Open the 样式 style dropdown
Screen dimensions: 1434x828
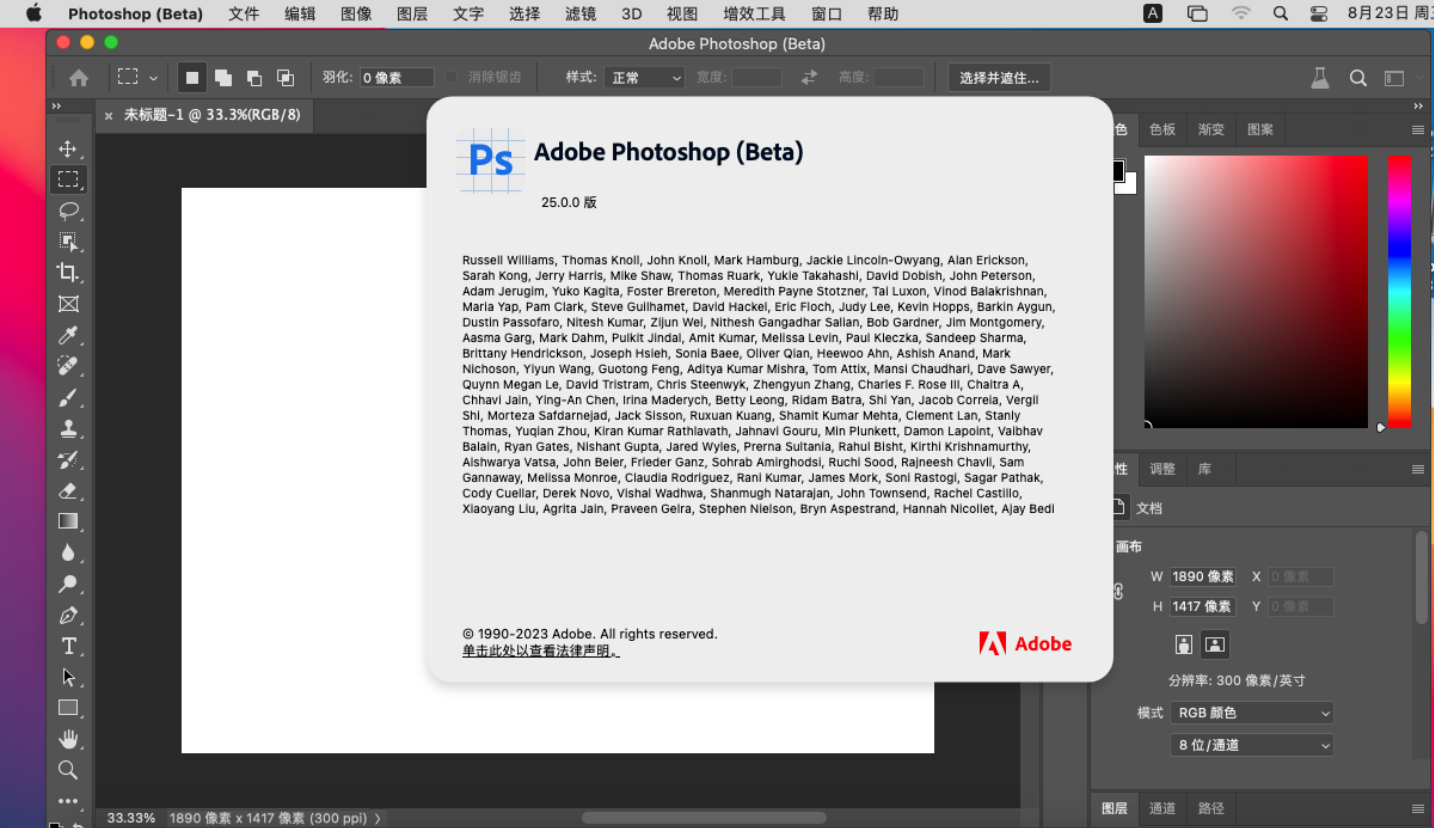tap(644, 78)
